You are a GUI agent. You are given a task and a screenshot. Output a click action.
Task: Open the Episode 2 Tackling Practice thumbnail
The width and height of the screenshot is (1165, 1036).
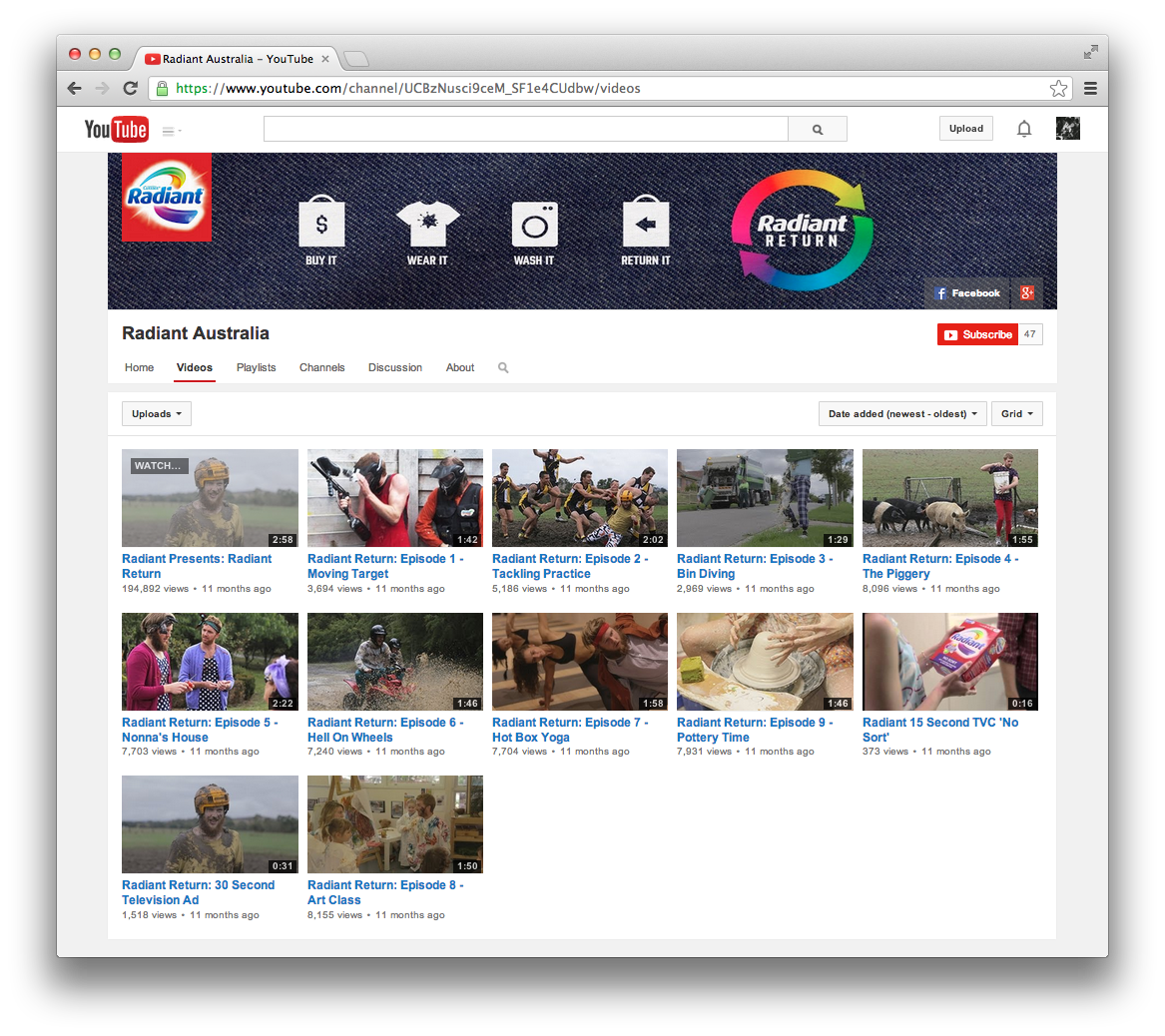point(580,498)
